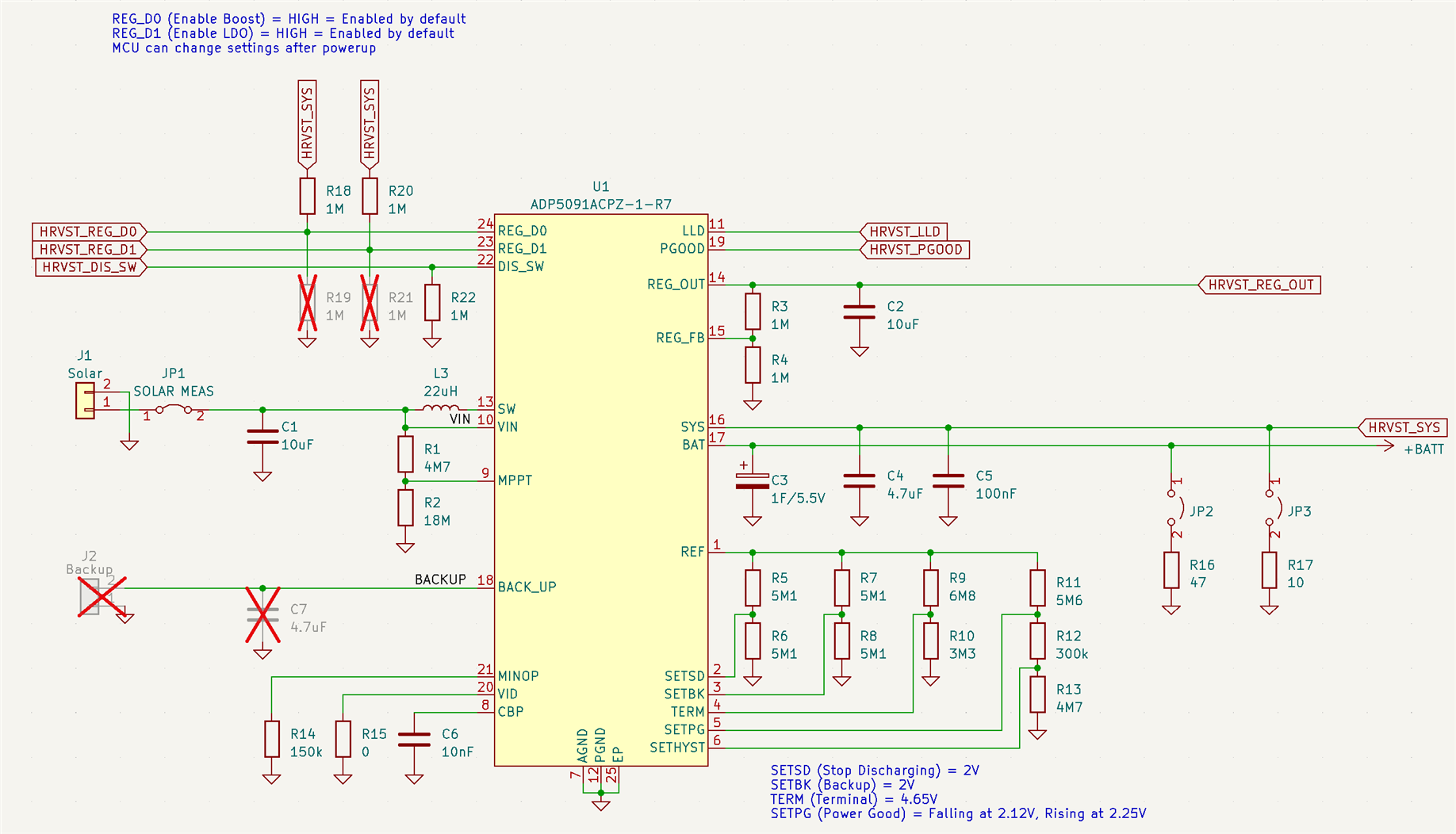Select the SETSD Stop Discharging annotation text

pyautogui.click(x=875, y=771)
